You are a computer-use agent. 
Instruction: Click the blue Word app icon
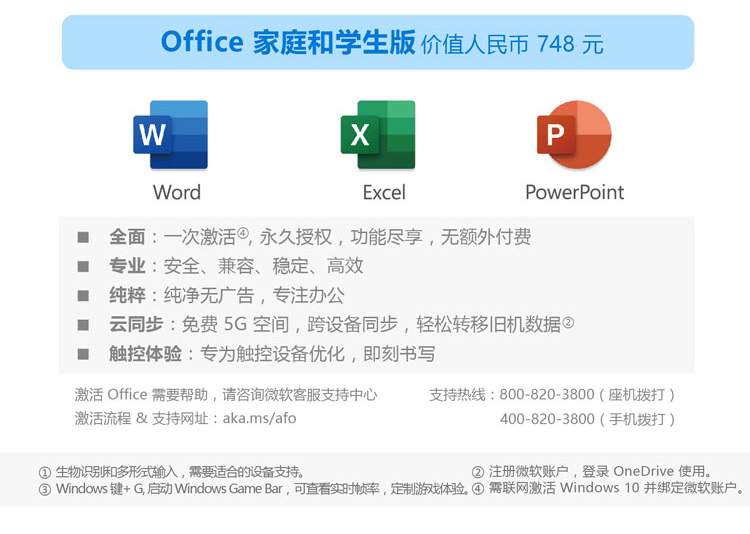(x=171, y=134)
